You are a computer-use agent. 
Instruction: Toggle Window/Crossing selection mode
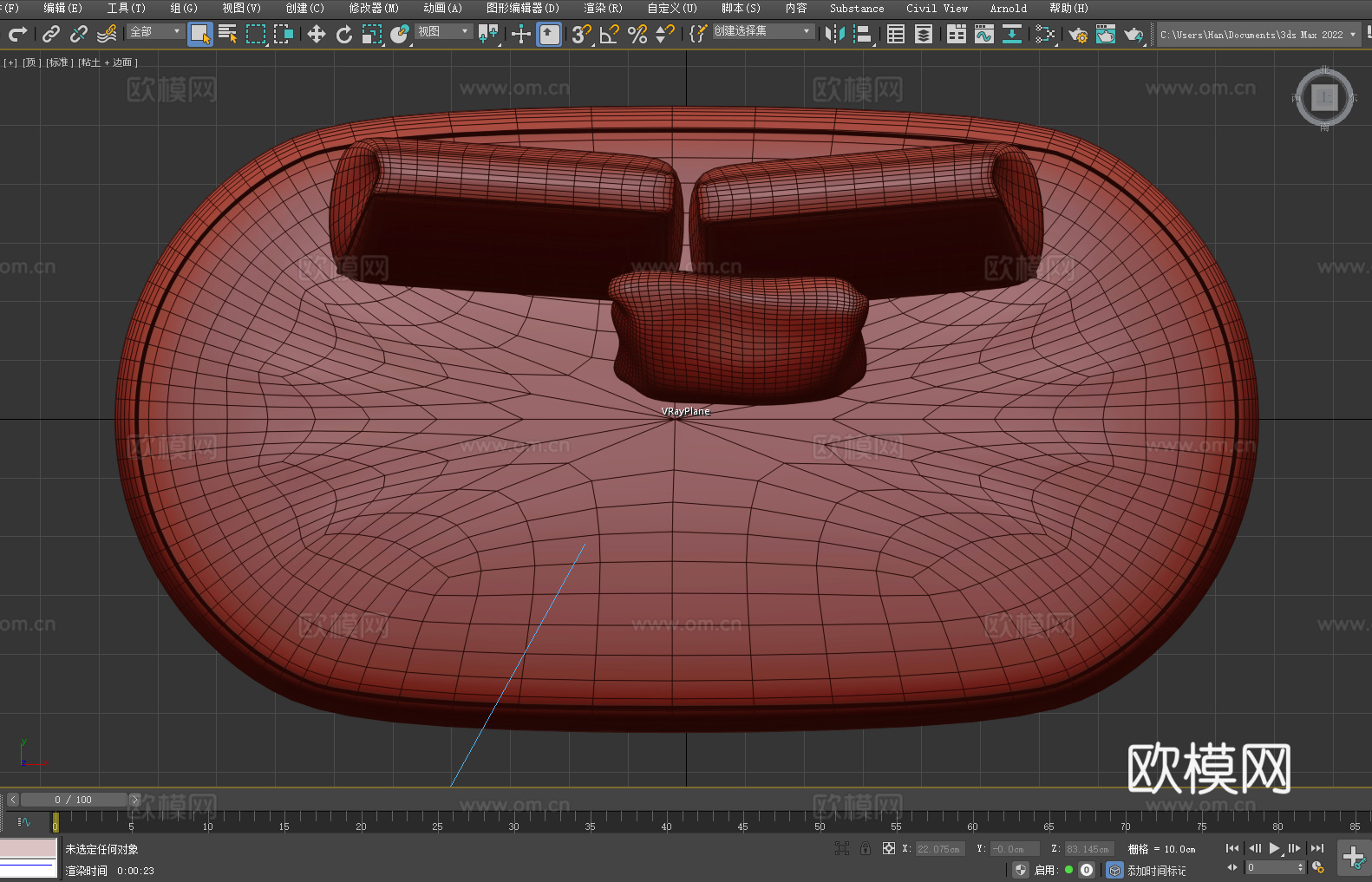(x=284, y=34)
